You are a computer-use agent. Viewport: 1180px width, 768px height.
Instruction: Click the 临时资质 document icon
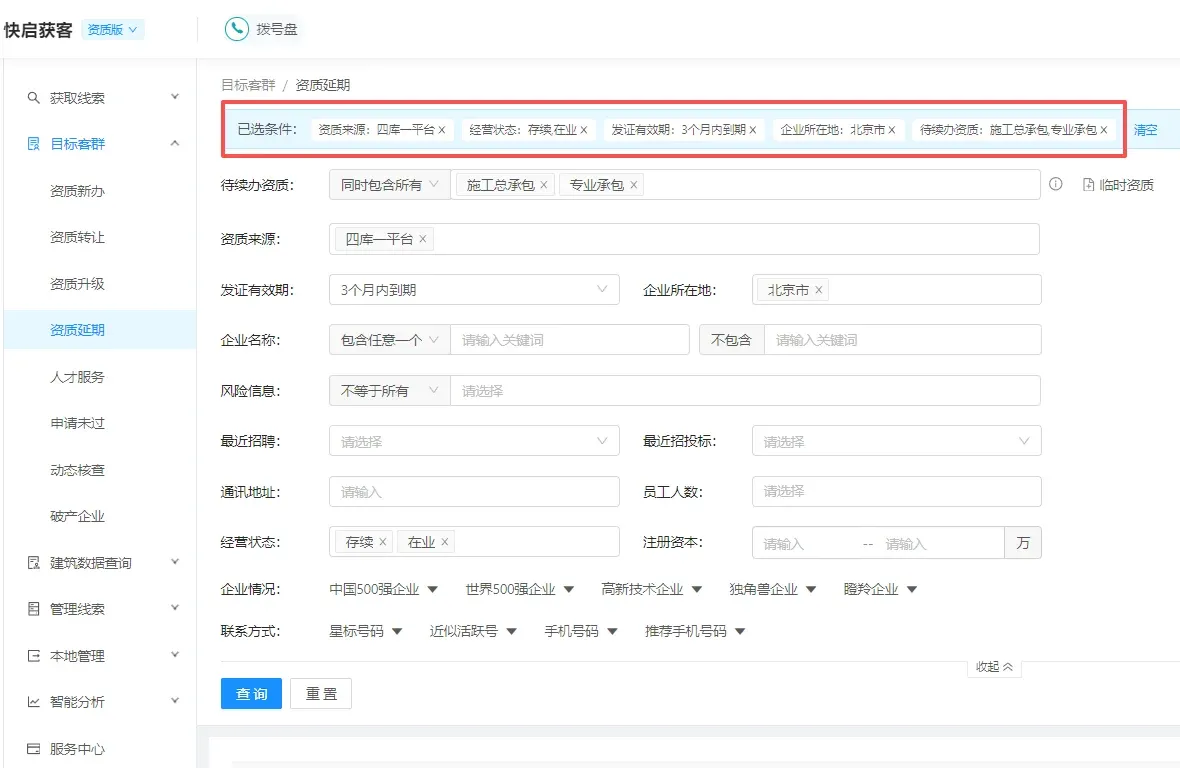click(x=1088, y=185)
